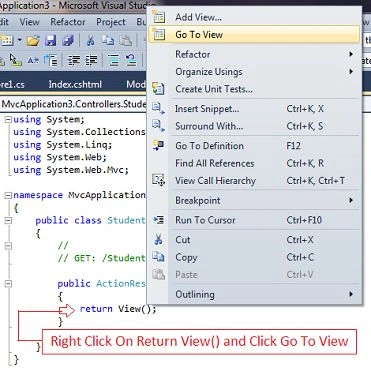This screenshot has width=371, height=375.
Task: Click the Save floppy disk icon
Action: [51, 41]
